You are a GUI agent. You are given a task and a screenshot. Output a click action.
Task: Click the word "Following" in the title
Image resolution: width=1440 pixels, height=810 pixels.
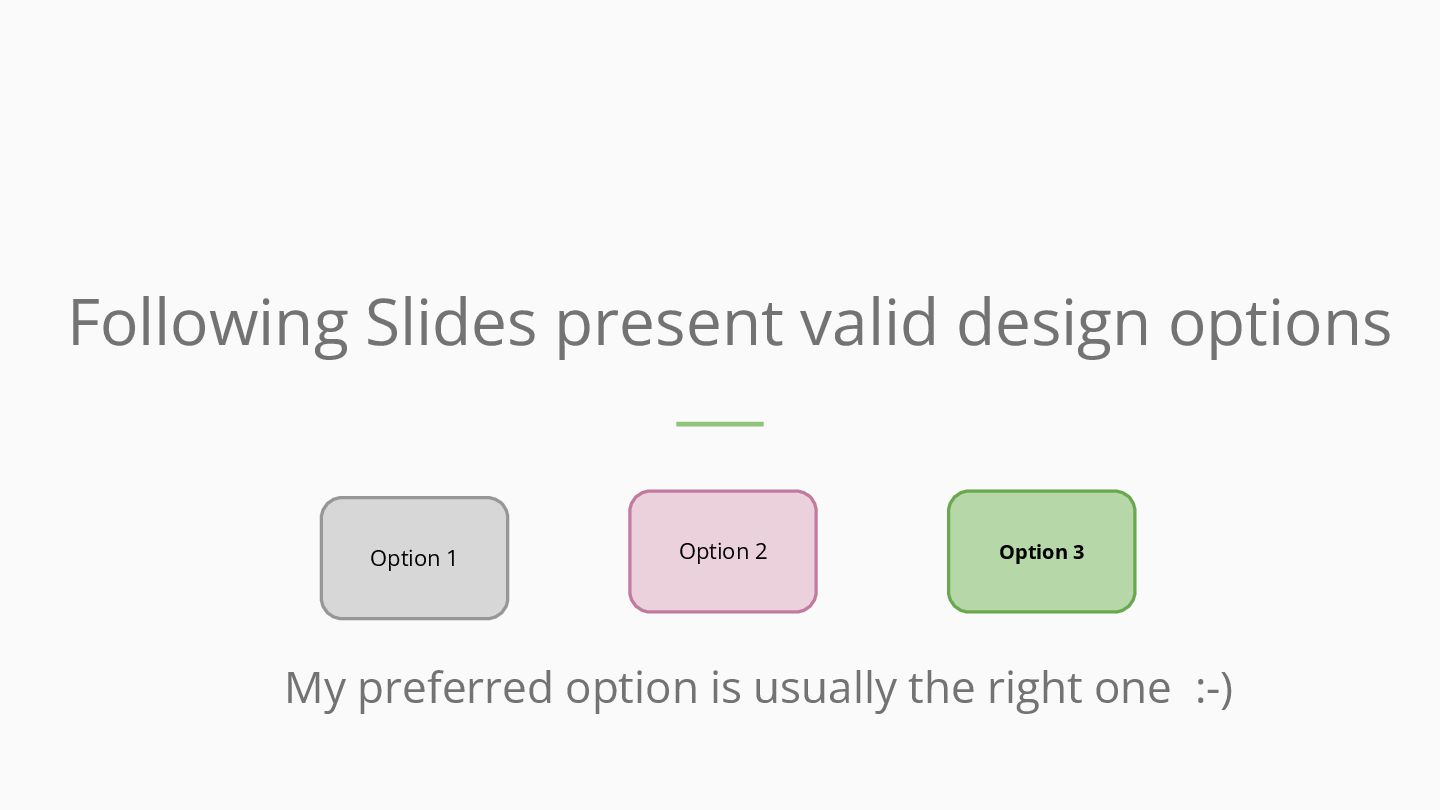[x=207, y=323]
